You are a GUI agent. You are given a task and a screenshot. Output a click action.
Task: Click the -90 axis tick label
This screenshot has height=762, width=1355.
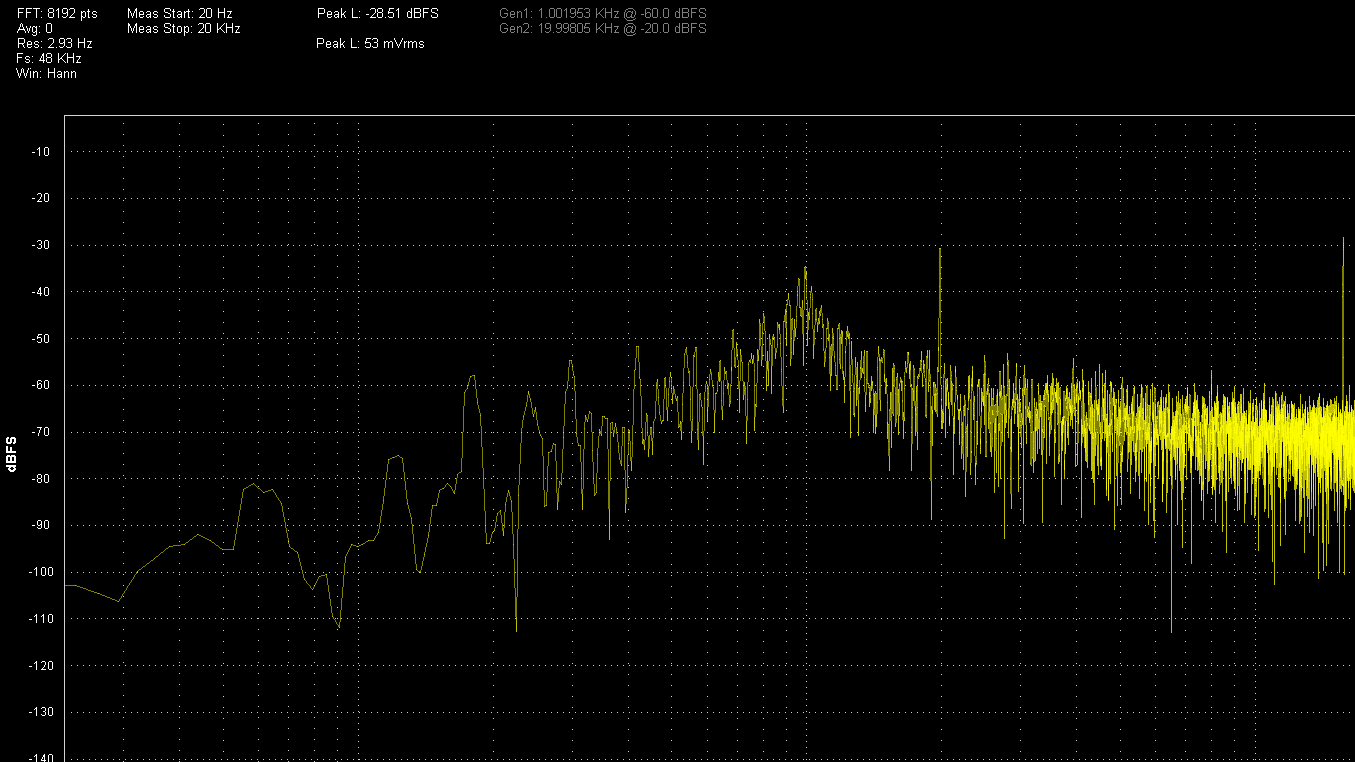coord(39,525)
